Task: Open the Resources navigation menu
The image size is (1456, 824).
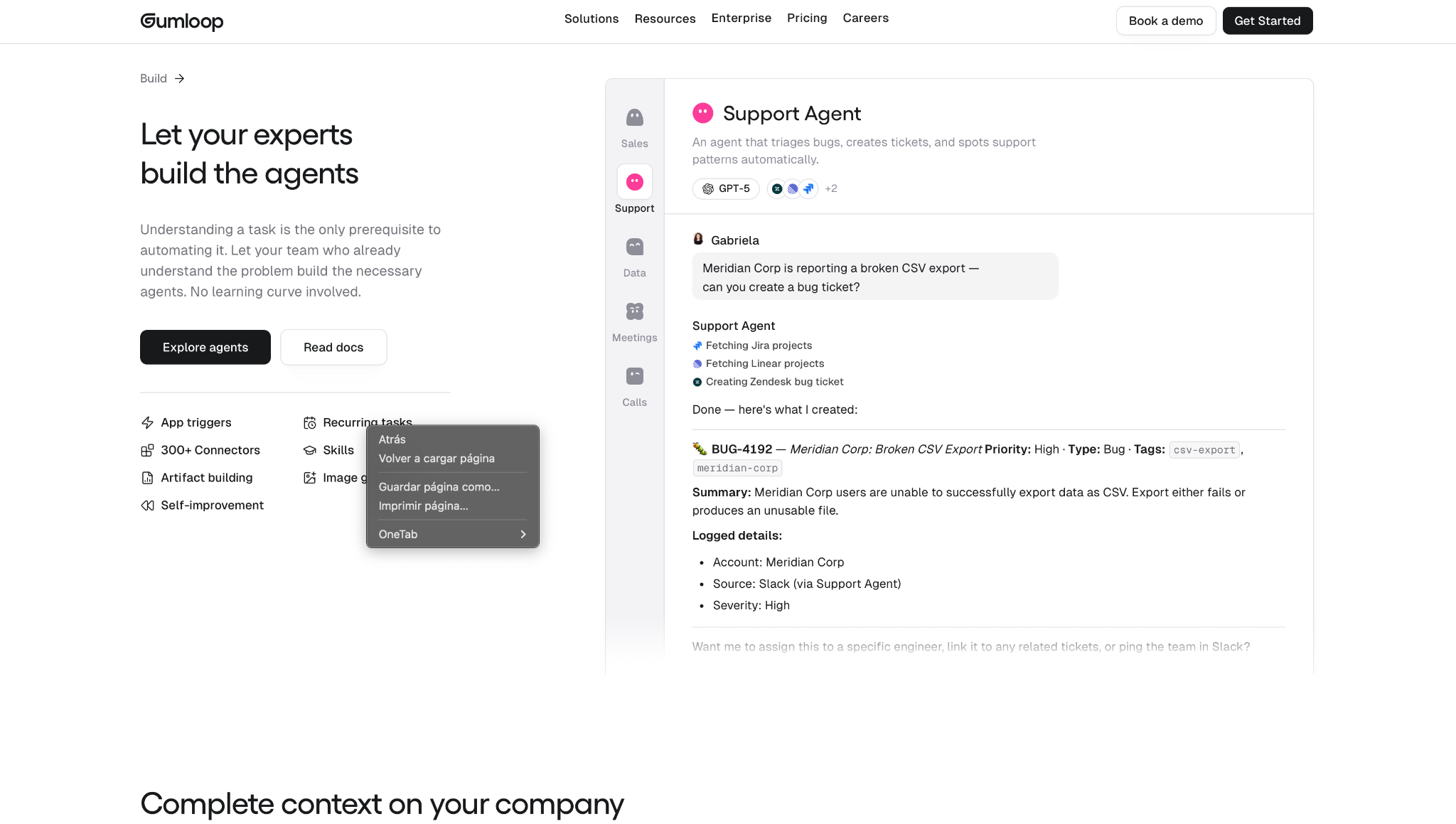Action: click(x=665, y=18)
